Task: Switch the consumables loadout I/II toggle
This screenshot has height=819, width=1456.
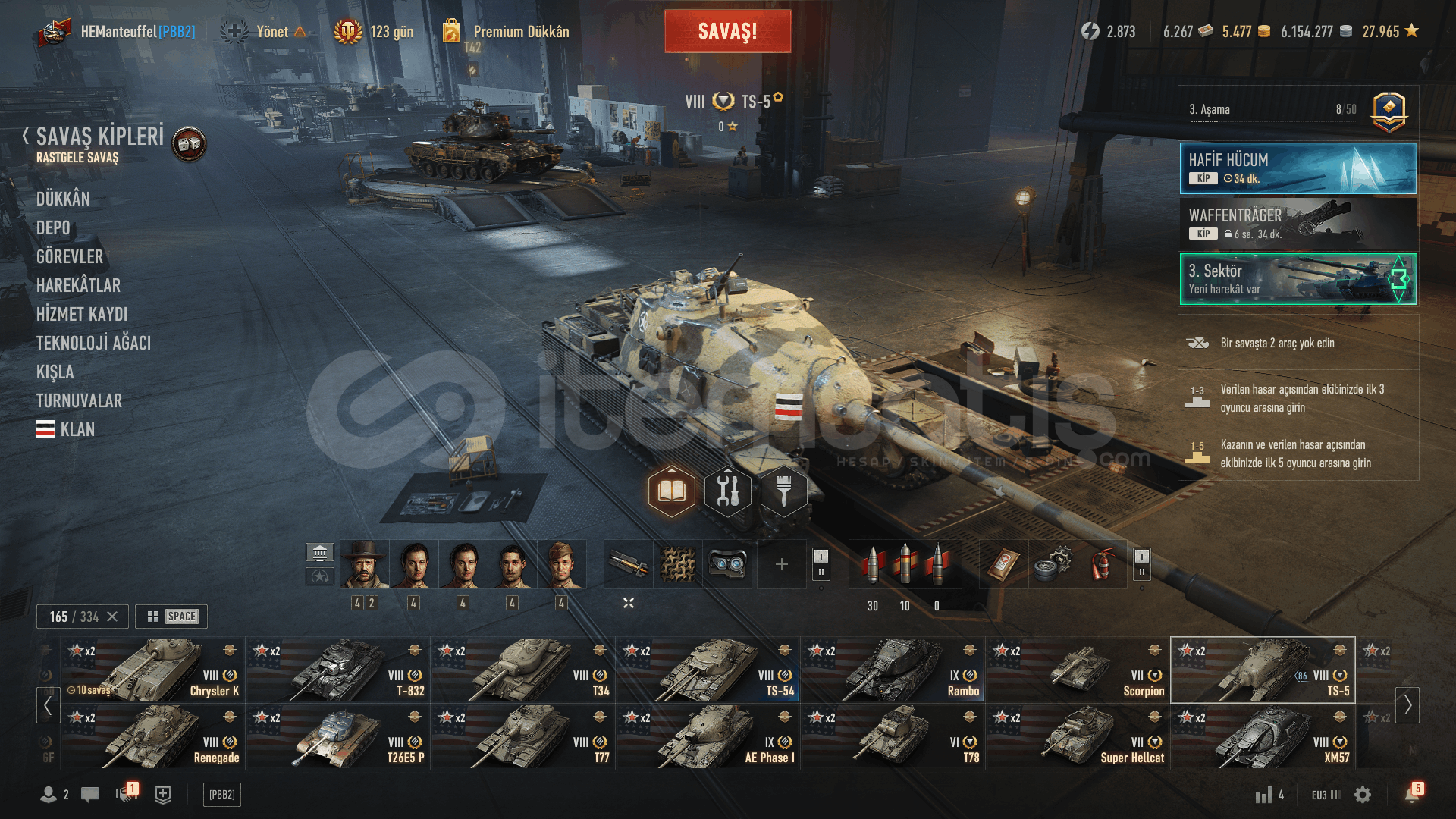Action: [1142, 564]
